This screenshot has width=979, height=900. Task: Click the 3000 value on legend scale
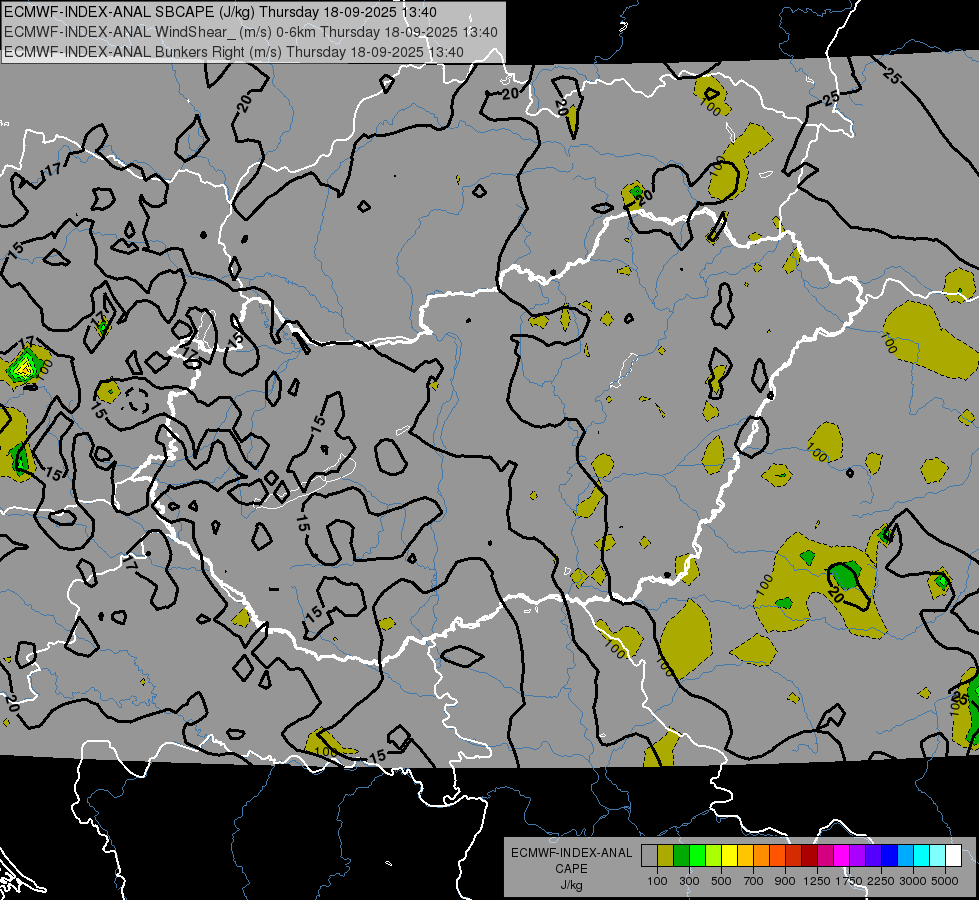[x=912, y=881]
